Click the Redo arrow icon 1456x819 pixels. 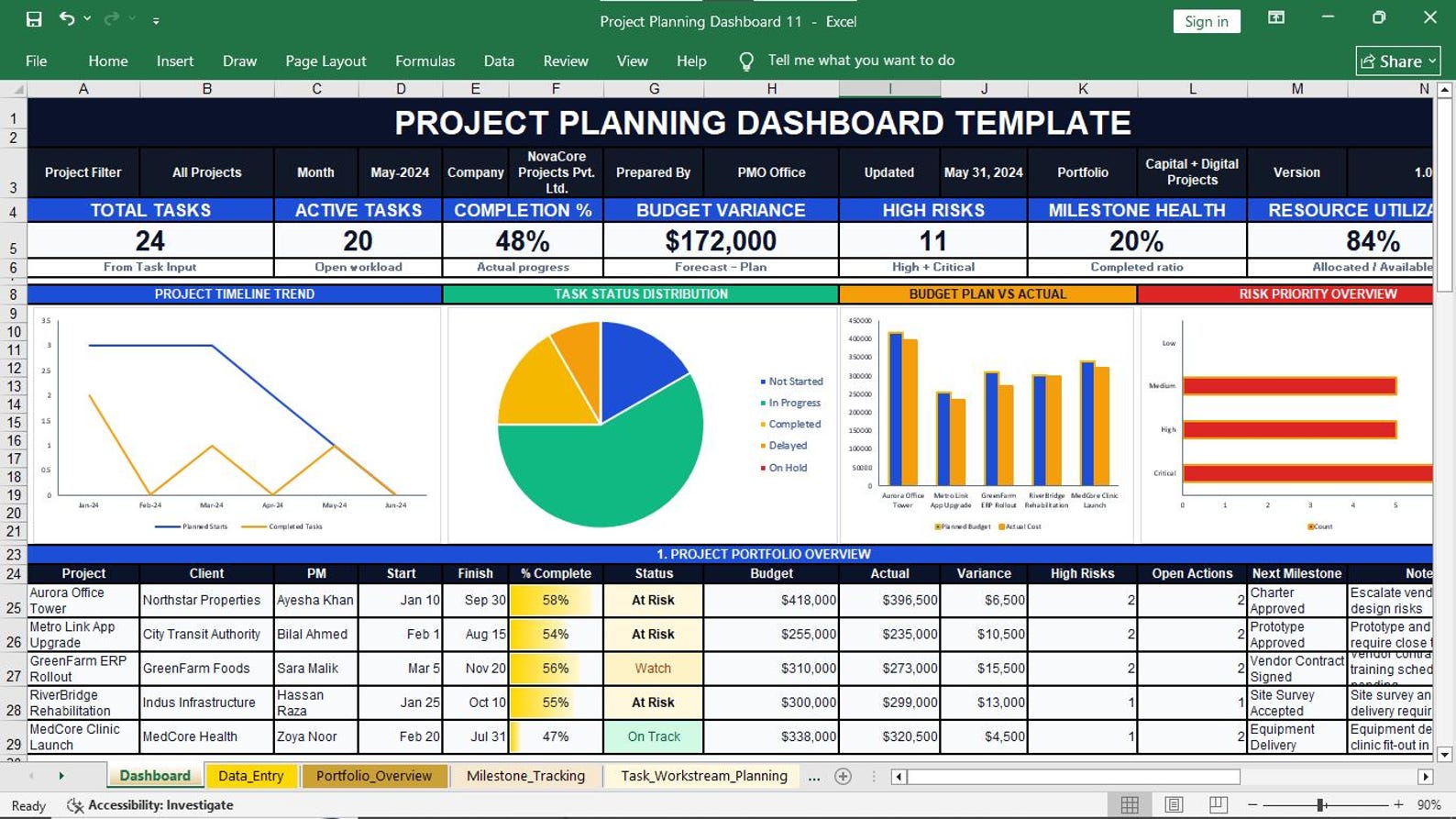click(x=112, y=18)
